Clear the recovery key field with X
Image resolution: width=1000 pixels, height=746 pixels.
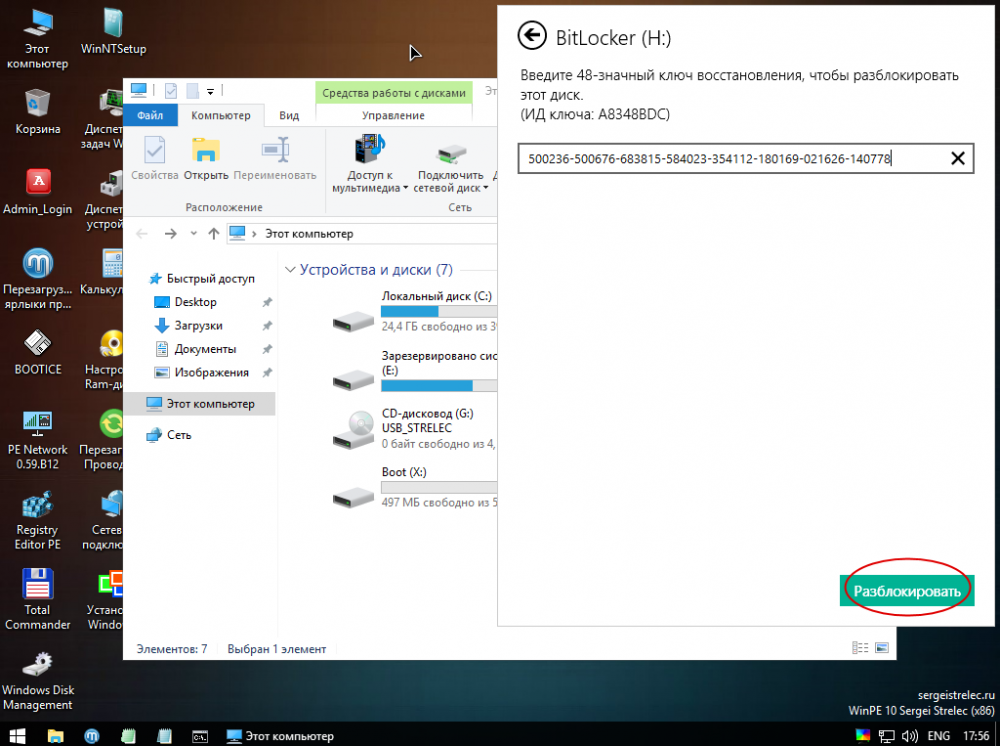click(x=957, y=158)
